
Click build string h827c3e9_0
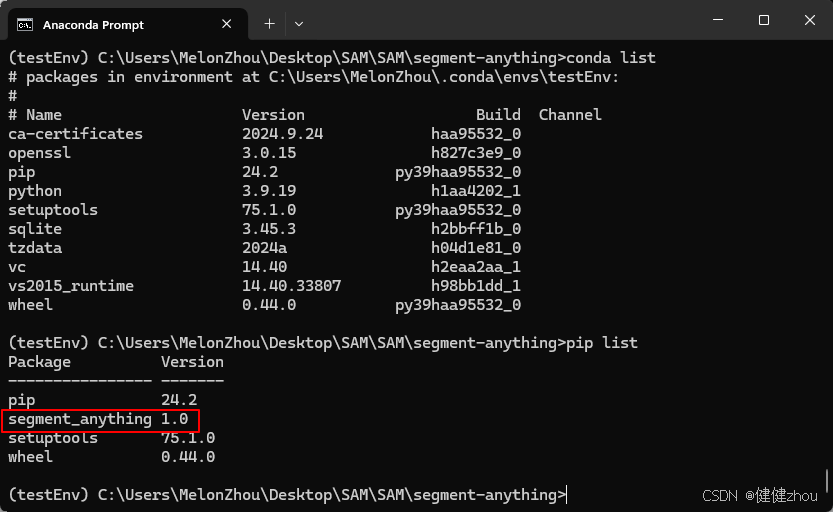476,153
